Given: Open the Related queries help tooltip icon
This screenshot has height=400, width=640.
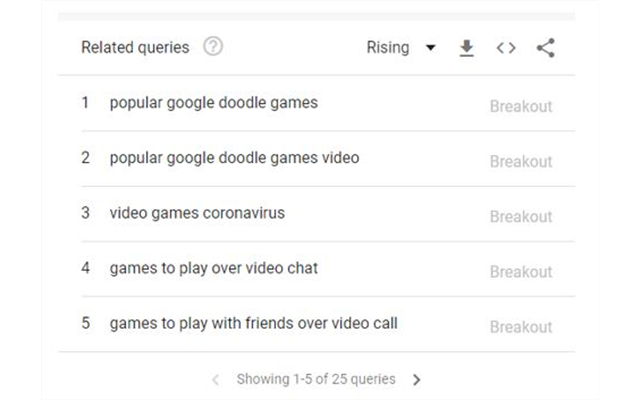Looking at the screenshot, I should (213, 47).
